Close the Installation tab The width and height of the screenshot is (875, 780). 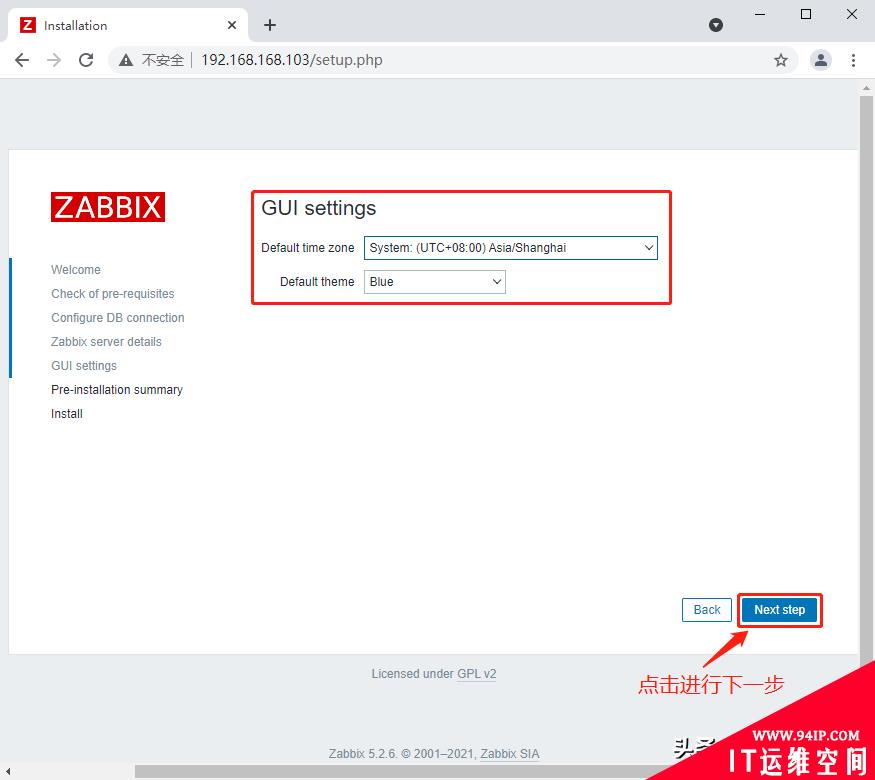232,25
